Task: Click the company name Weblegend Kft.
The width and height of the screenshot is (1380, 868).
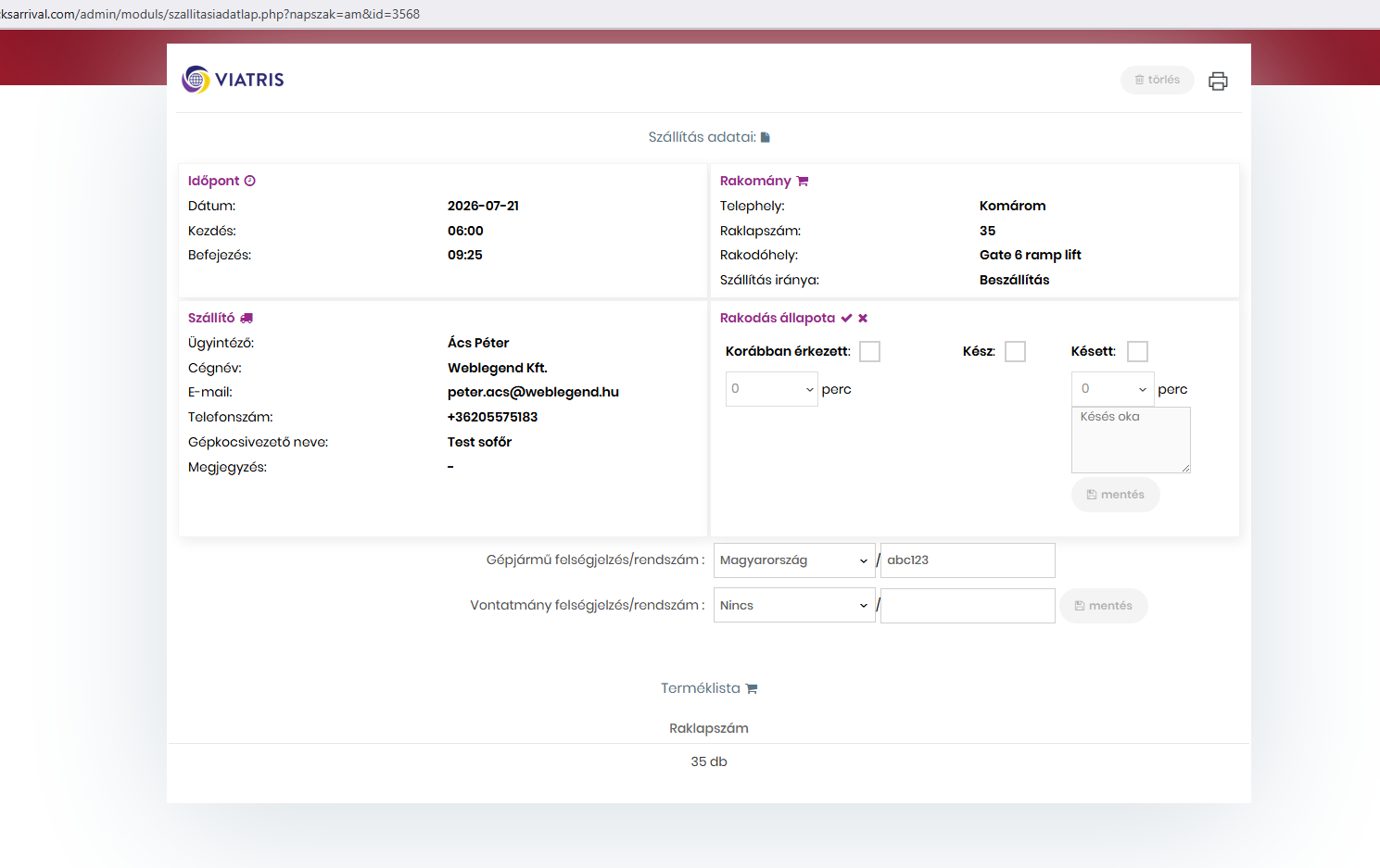Action: click(x=498, y=368)
